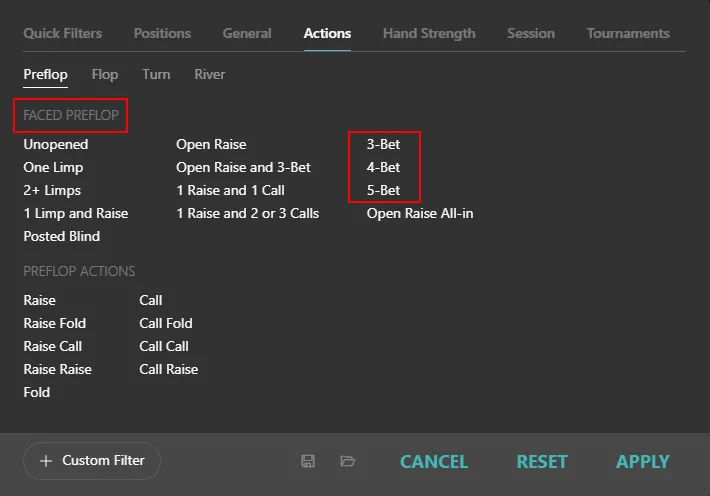
Task: Select the Flop sub-tab
Action: pos(104,74)
